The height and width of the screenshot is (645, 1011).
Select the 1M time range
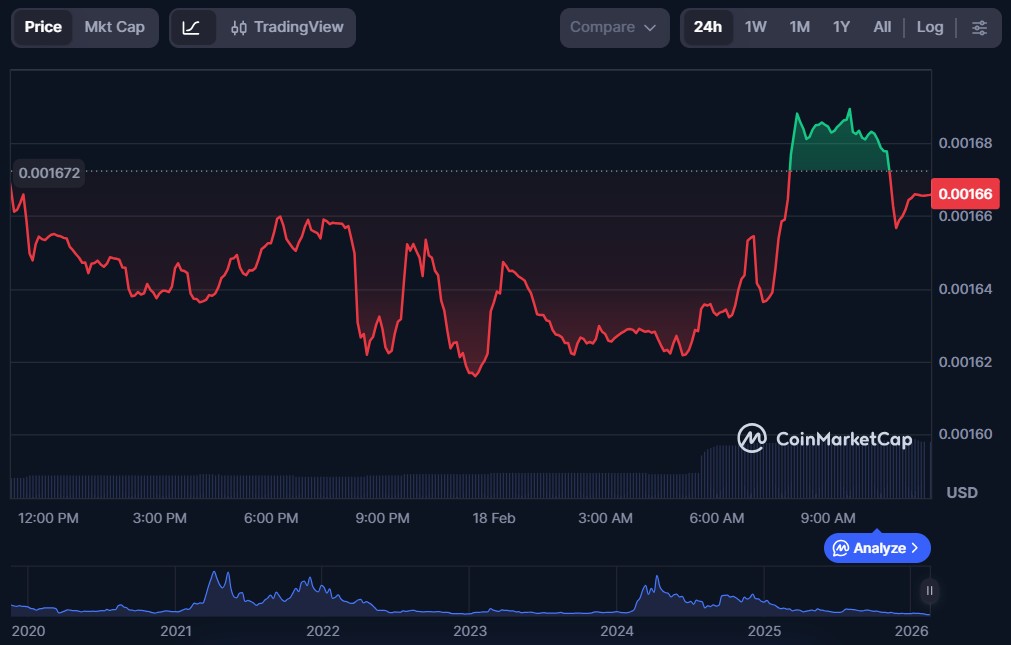[799, 28]
